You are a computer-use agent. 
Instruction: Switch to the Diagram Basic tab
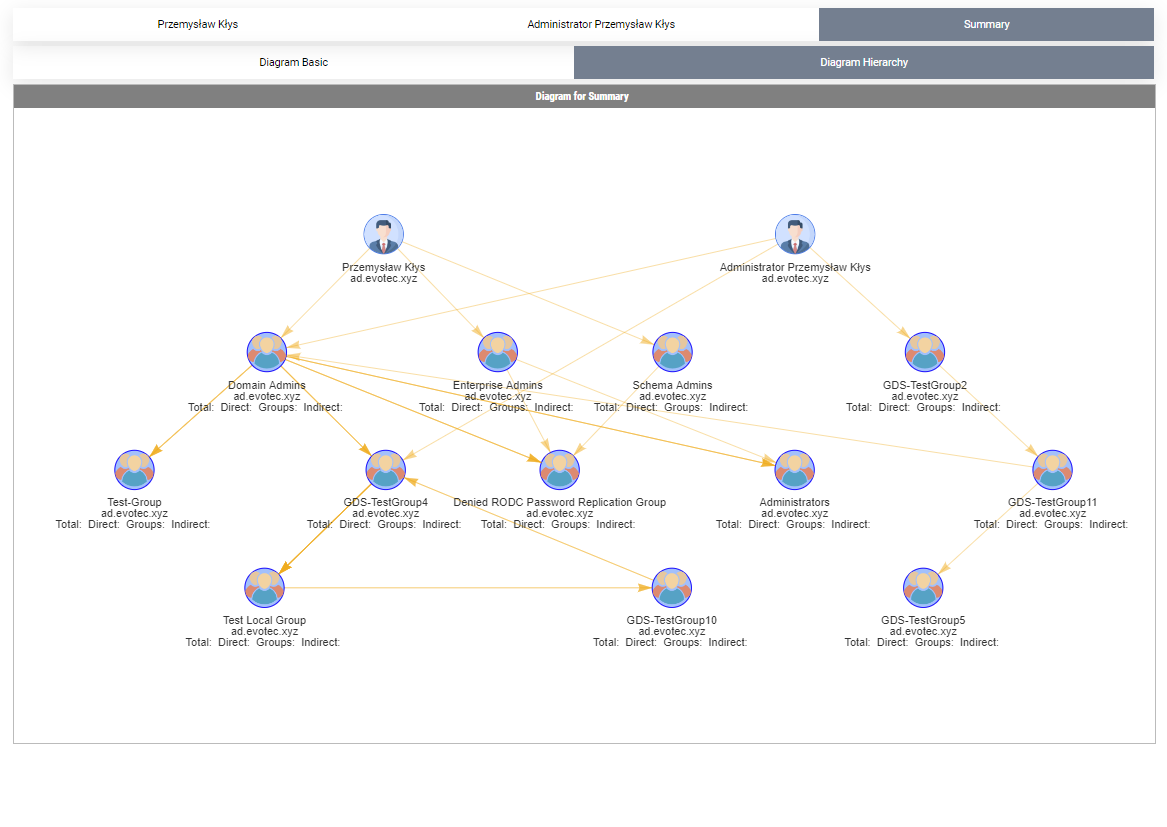293,62
